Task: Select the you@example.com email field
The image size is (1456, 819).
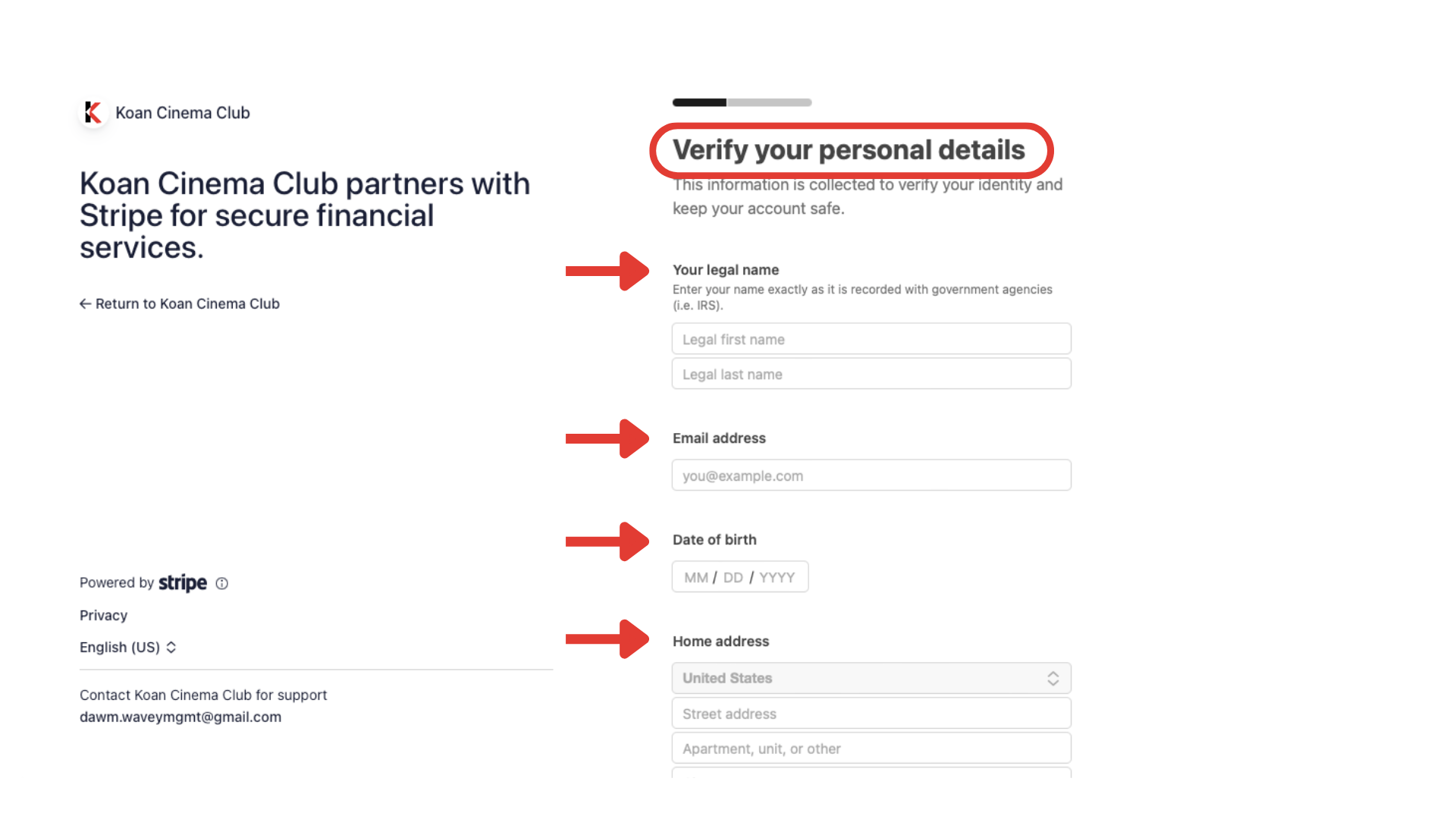Action: (x=871, y=475)
